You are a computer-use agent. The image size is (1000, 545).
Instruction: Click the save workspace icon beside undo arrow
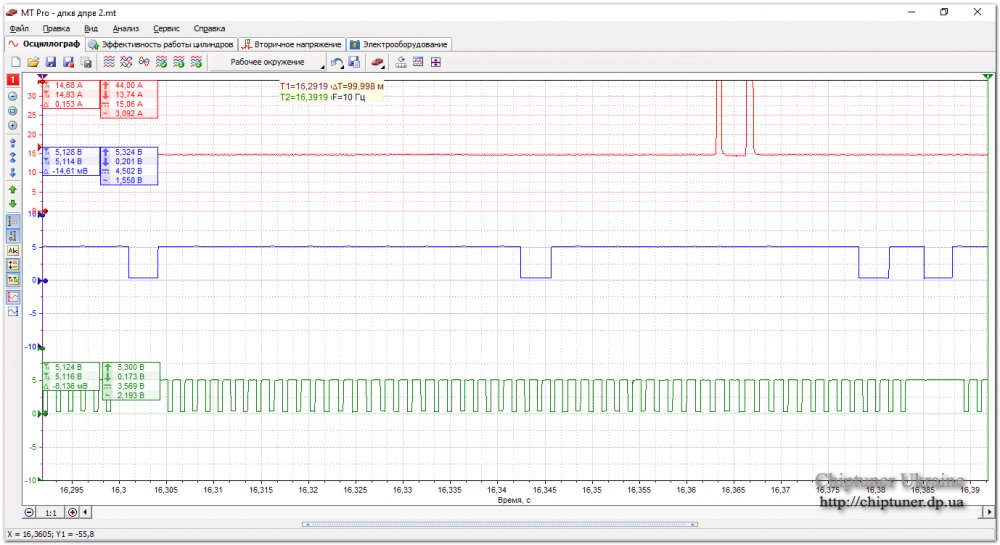pos(355,62)
